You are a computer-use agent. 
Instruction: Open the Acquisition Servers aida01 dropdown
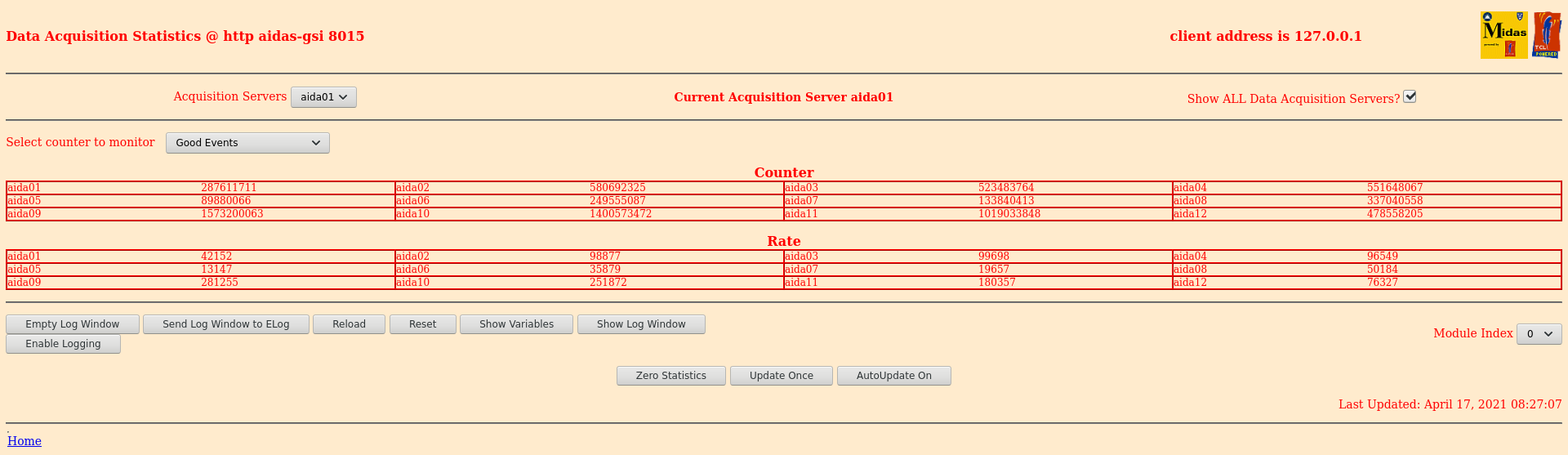pos(323,97)
